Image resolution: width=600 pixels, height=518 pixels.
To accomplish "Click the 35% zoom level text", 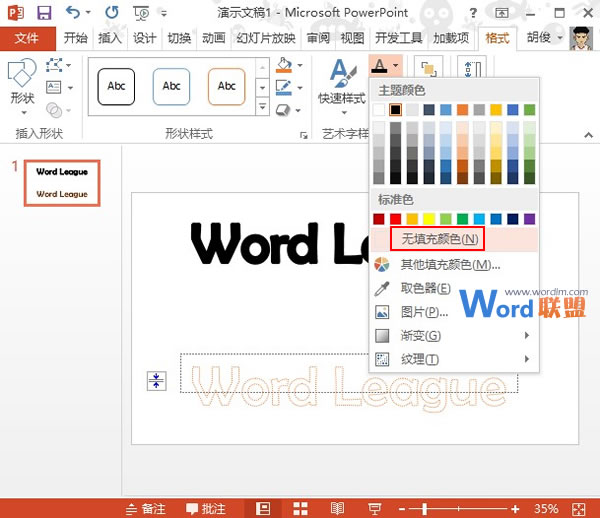I will (546, 509).
